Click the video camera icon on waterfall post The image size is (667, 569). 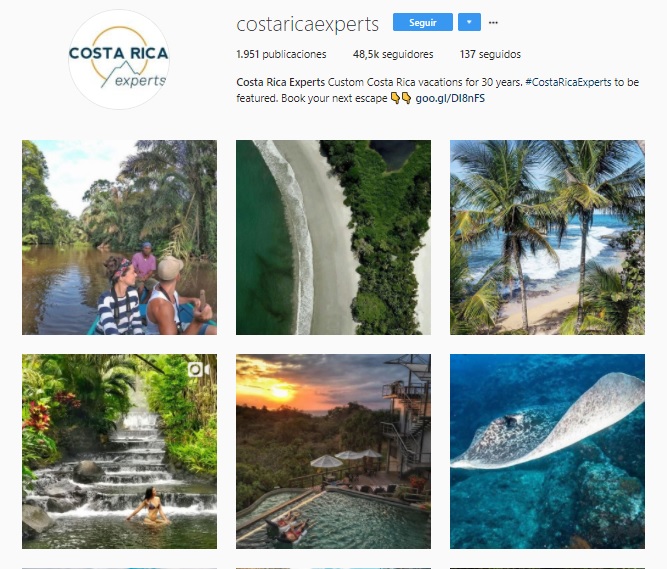coord(198,370)
